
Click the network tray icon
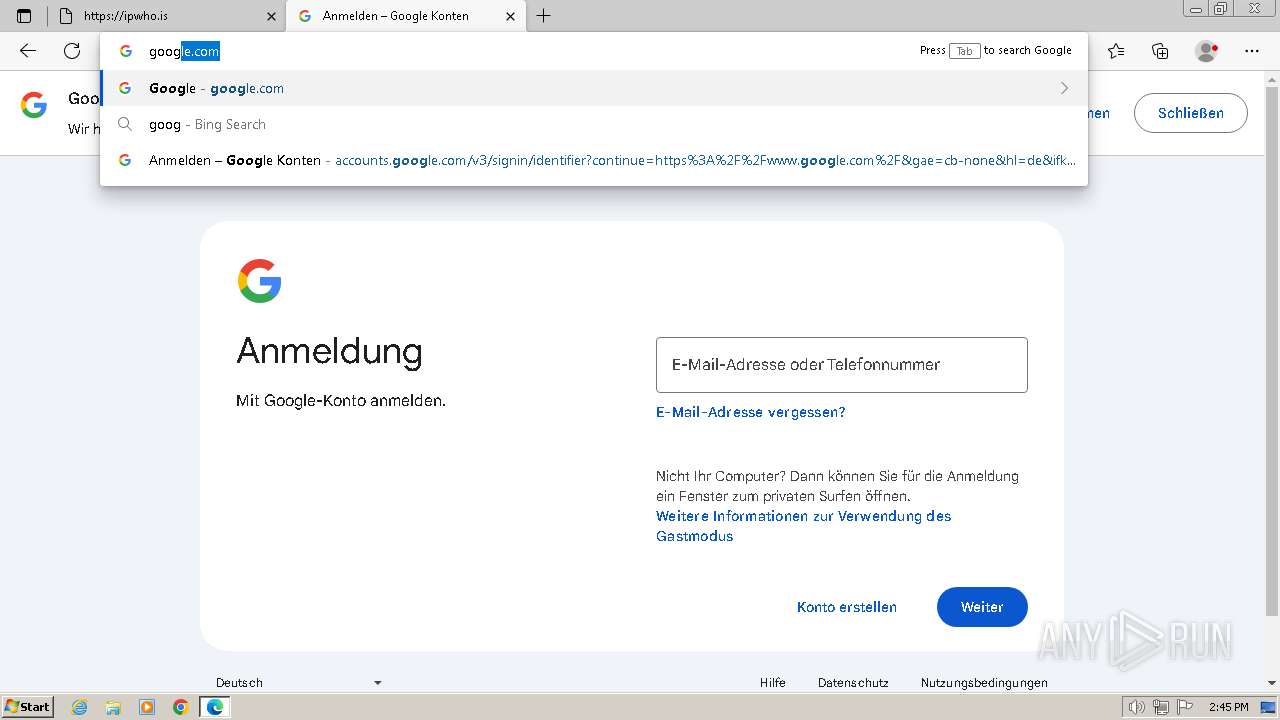(1161, 707)
